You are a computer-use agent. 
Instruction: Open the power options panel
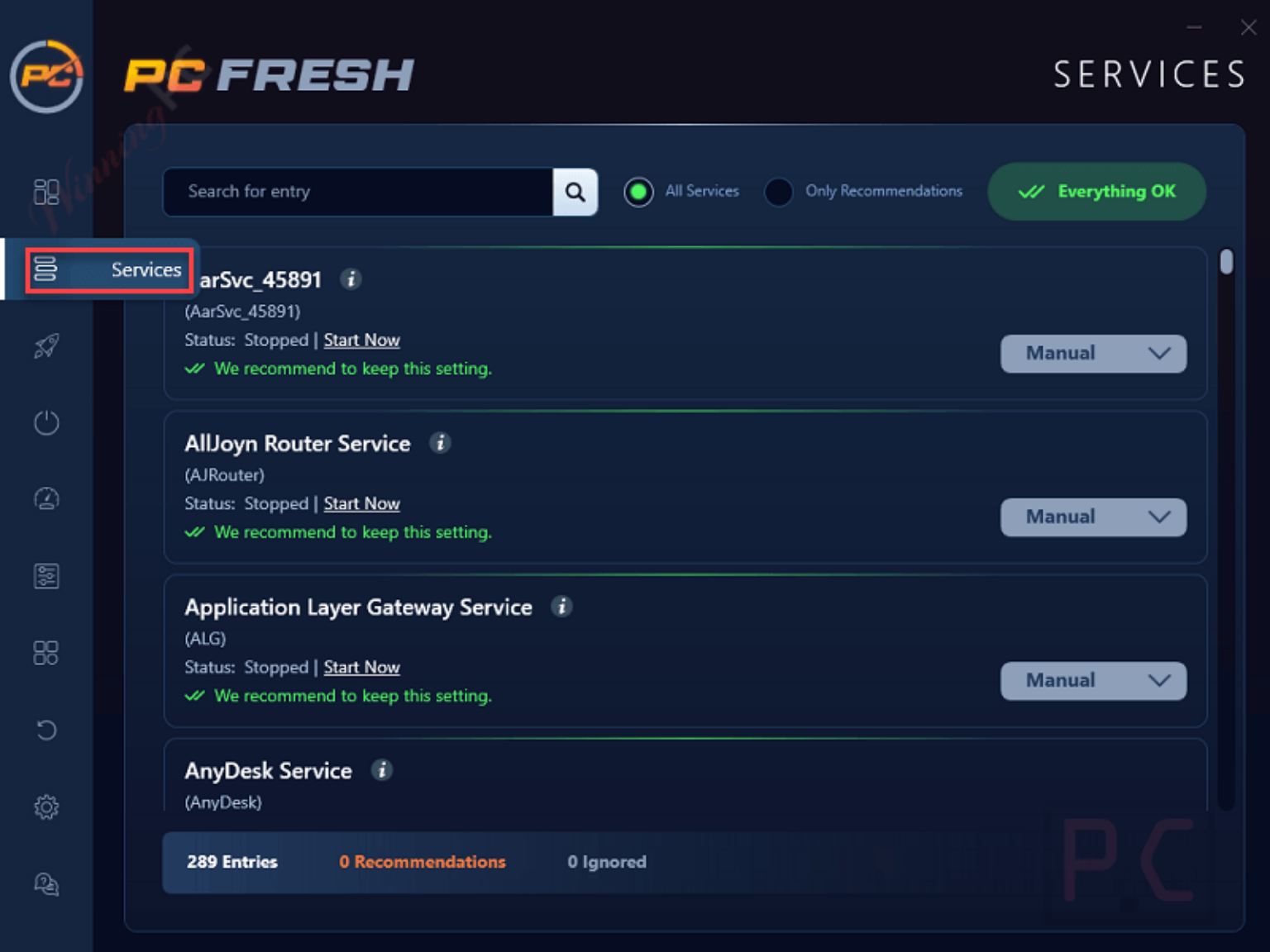coord(46,422)
